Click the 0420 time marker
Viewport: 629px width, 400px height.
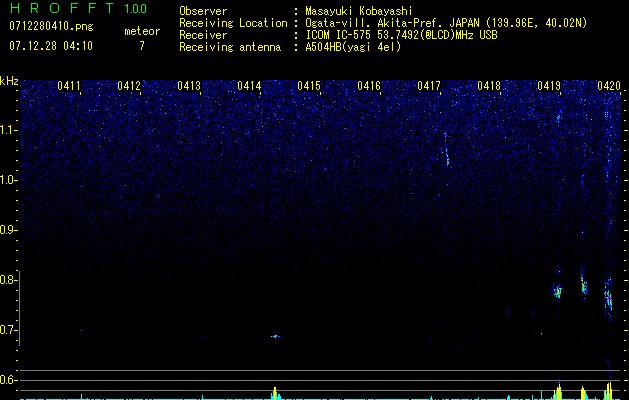[609, 85]
